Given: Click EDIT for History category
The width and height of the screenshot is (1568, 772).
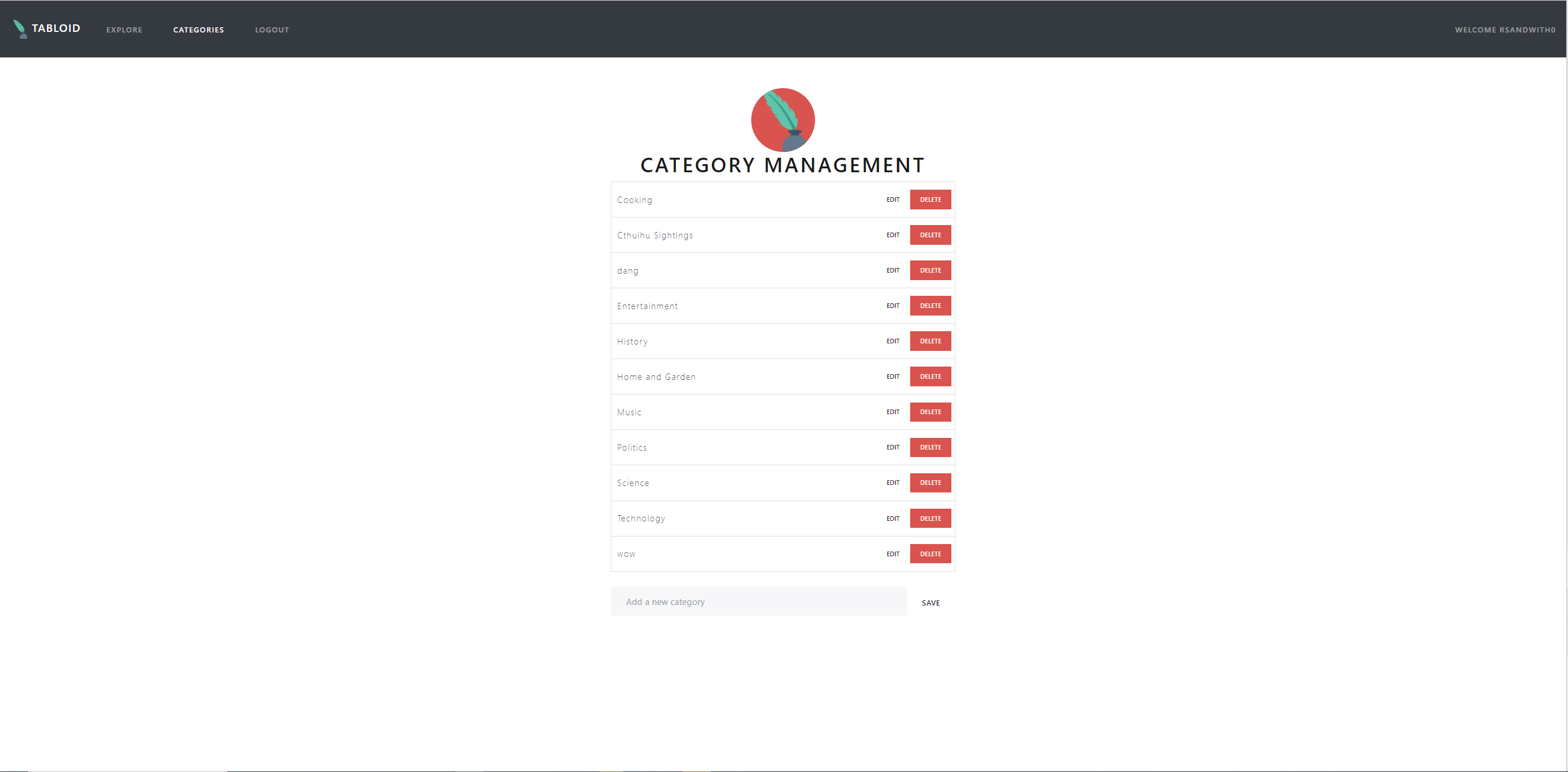Looking at the screenshot, I should [x=893, y=341].
